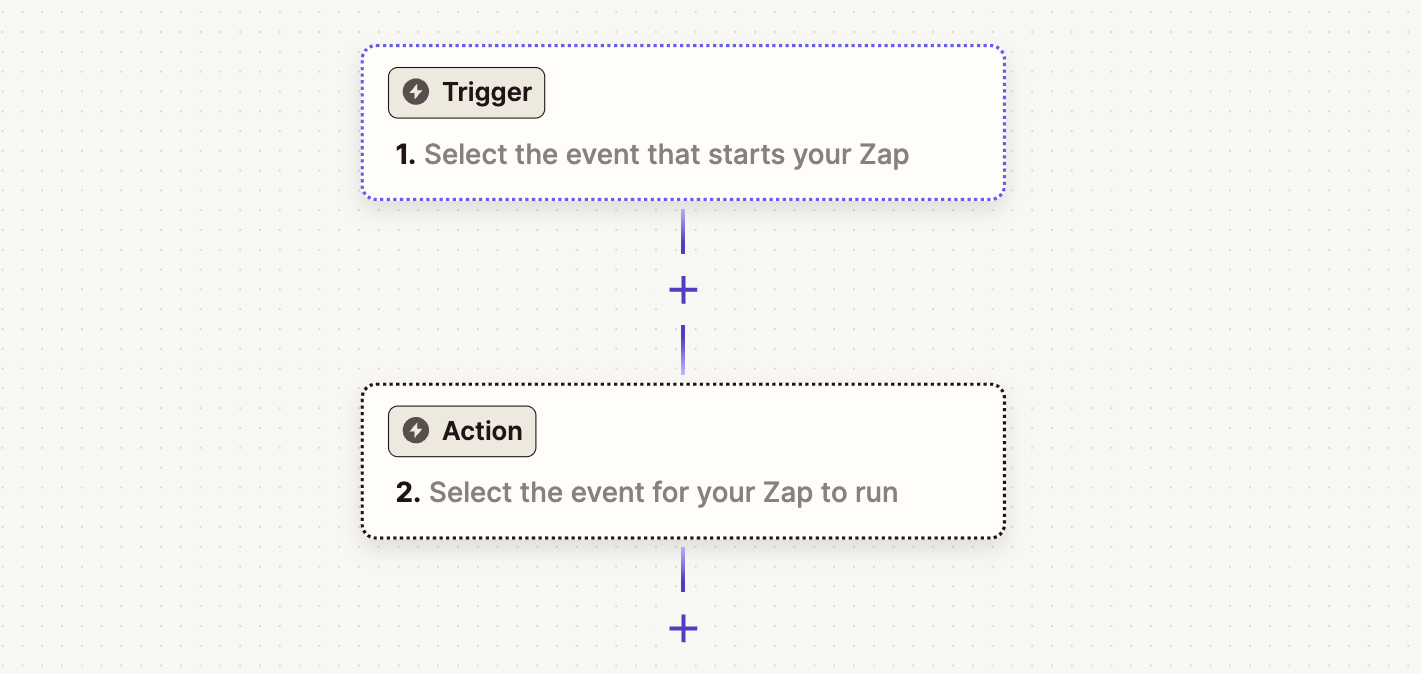Click step number 1 in Trigger card
1422x674 pixels.
coord(405,155)
